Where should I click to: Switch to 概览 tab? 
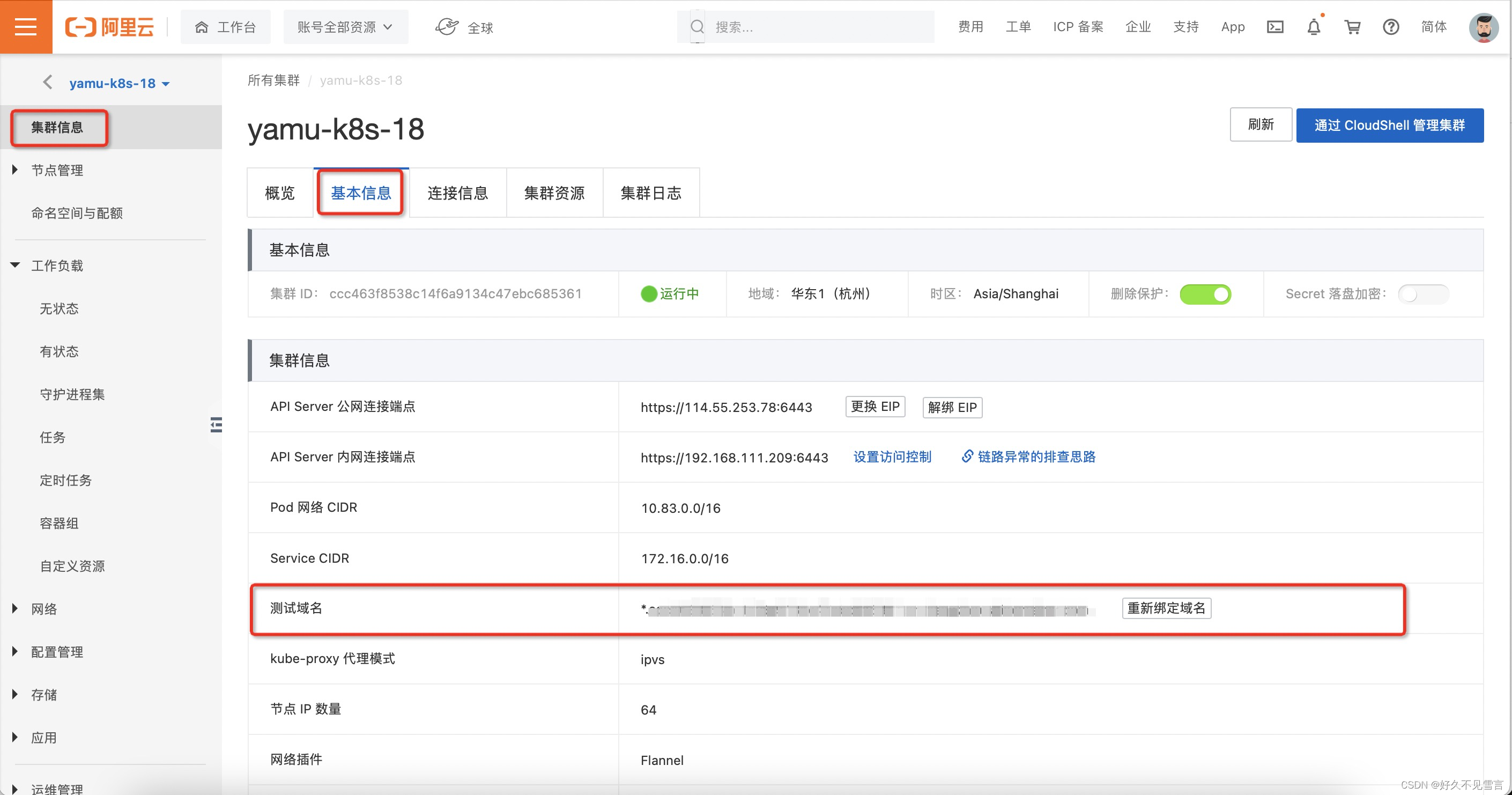pyautogui.click(x=280, y=193)
